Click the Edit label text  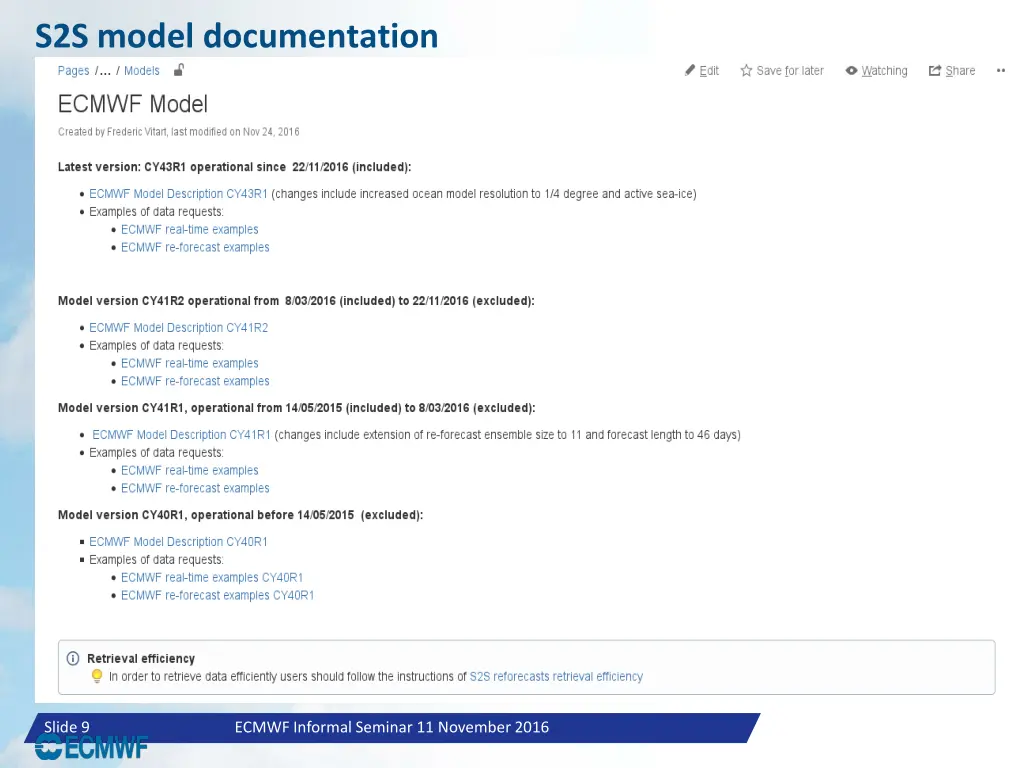pyautogui.click(x=709, y=71)
